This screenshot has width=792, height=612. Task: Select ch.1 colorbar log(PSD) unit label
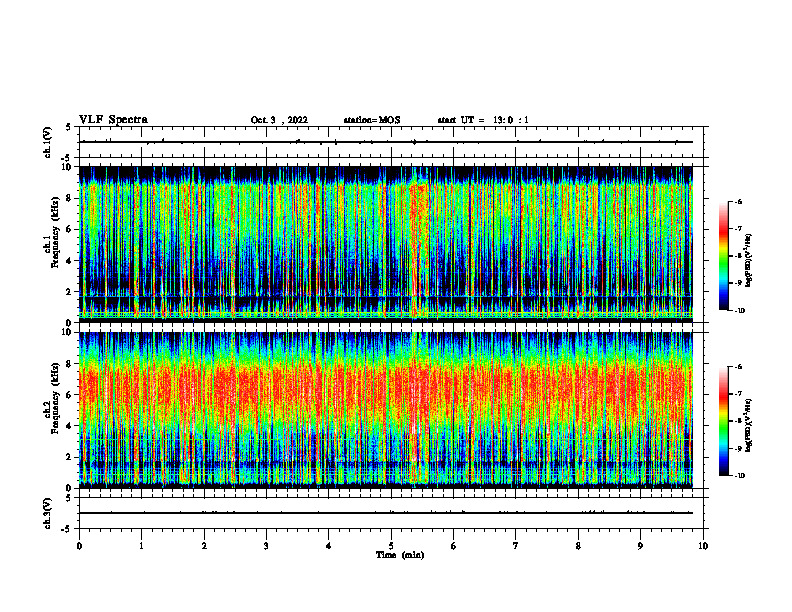(x=749, y=261)
